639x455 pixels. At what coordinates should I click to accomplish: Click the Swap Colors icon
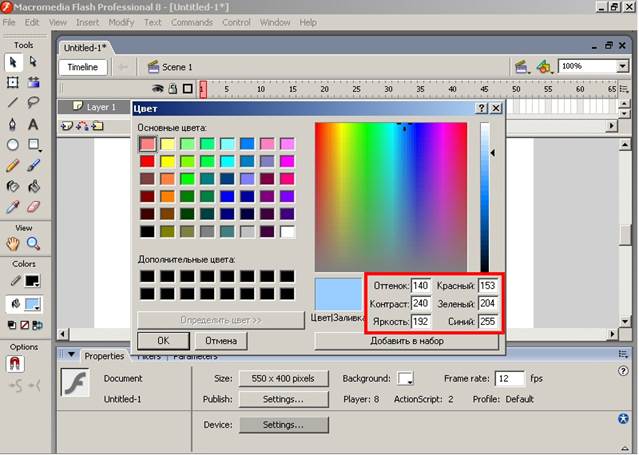37,325
